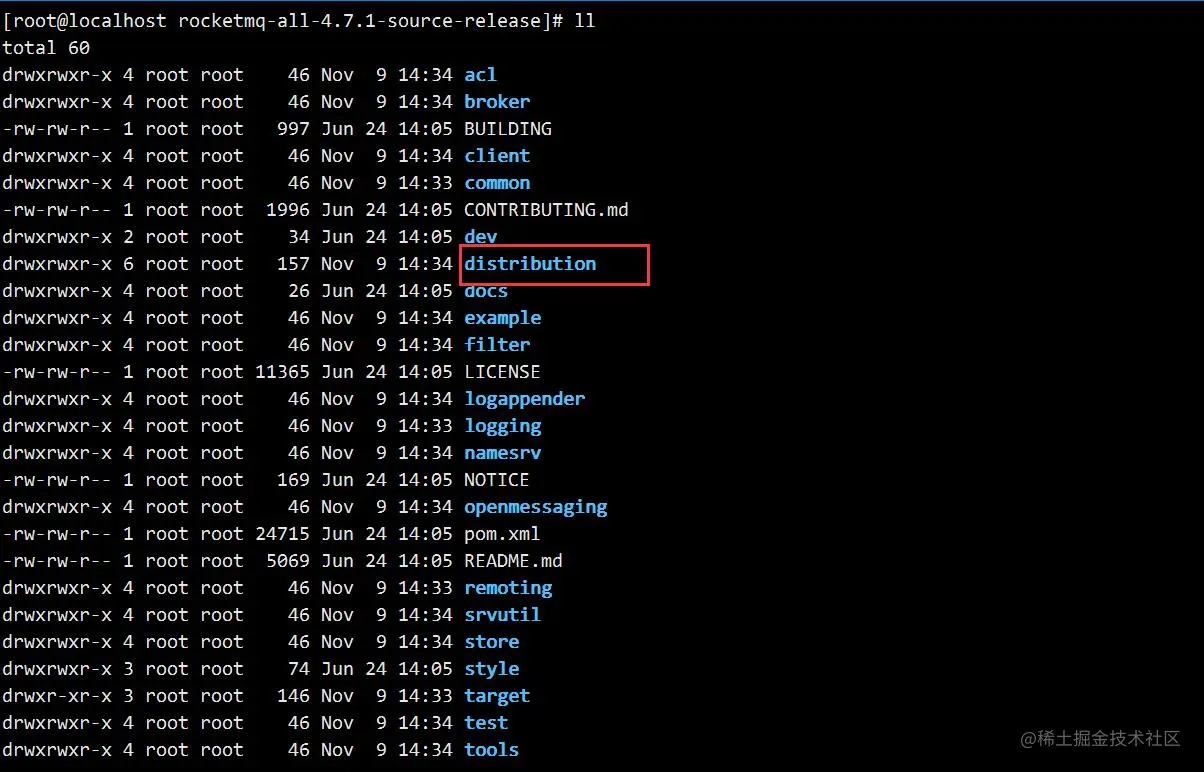
Task: Select the LICENSE file name
Action: pos(502,372)
